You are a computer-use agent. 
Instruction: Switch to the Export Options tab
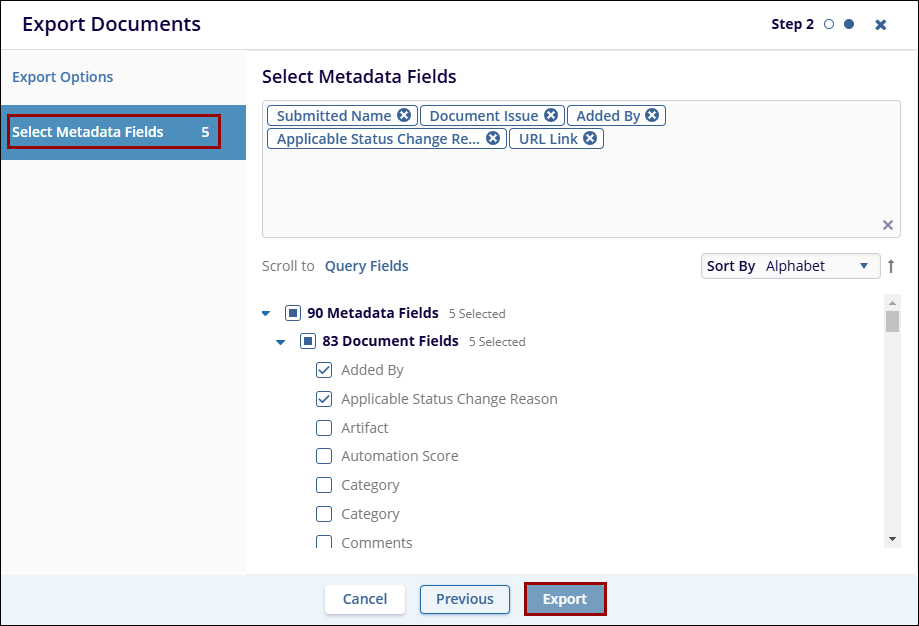tap(63, 77)
